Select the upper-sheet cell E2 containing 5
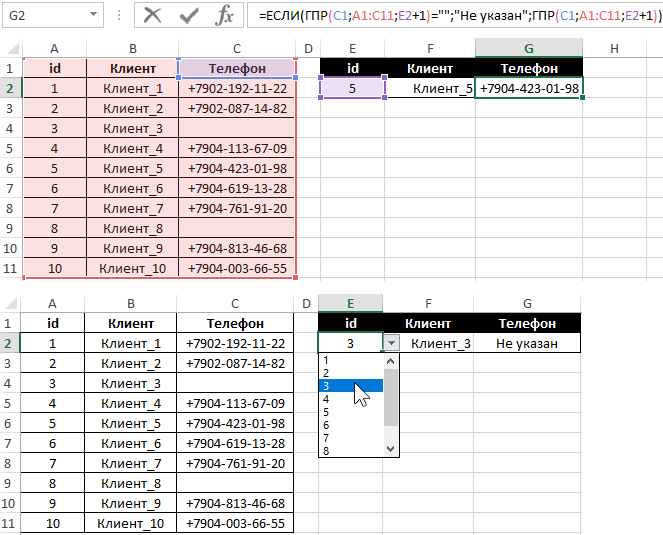663x535 pixels. tap(352, 88)
